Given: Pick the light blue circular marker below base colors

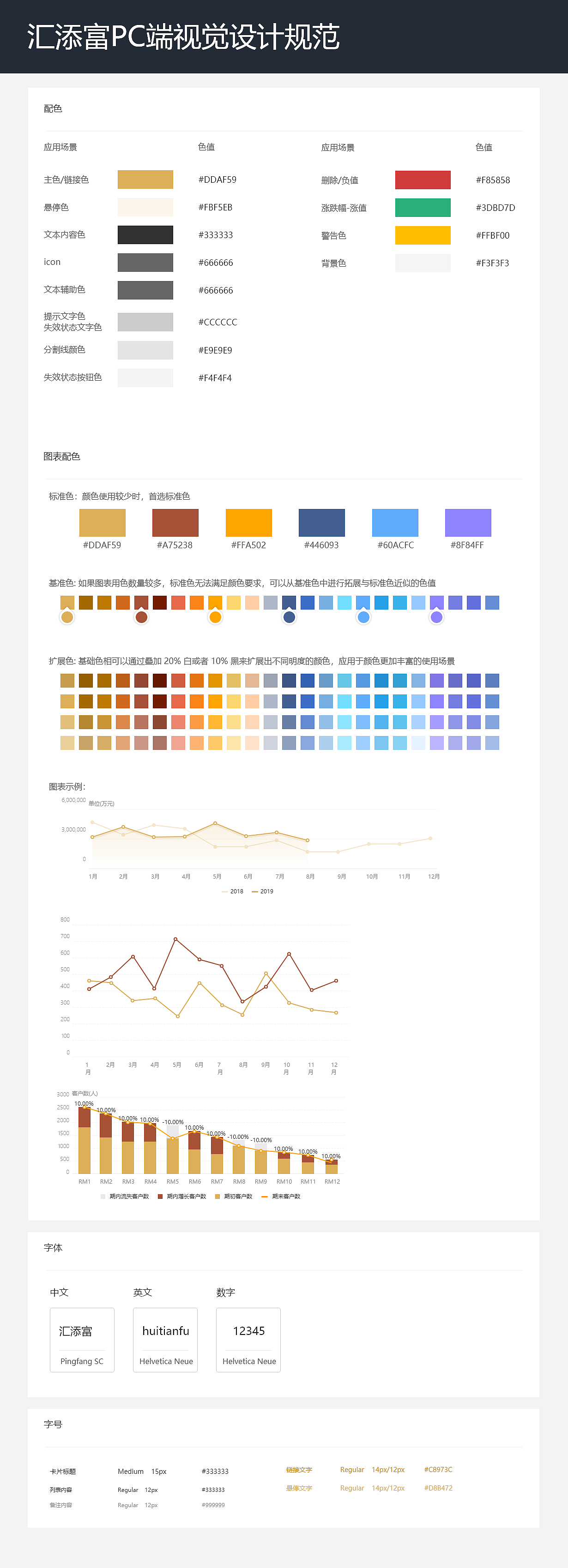Looking at the screenshot, I should pyautogui.click(x=363, y=617).
